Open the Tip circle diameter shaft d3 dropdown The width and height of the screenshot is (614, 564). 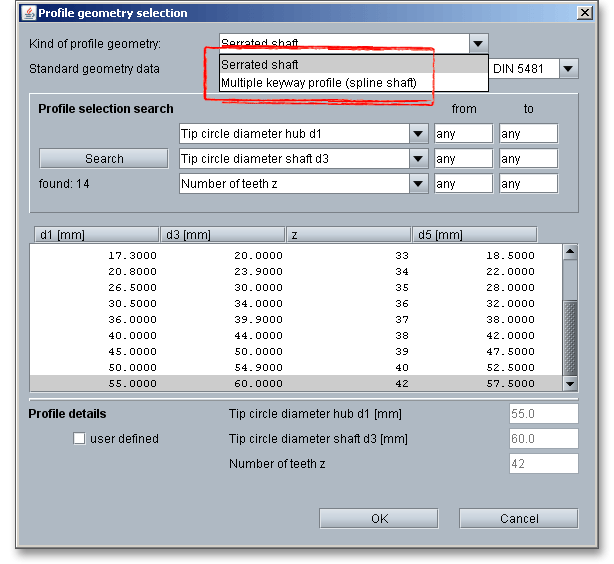click(x=418, y=159)
